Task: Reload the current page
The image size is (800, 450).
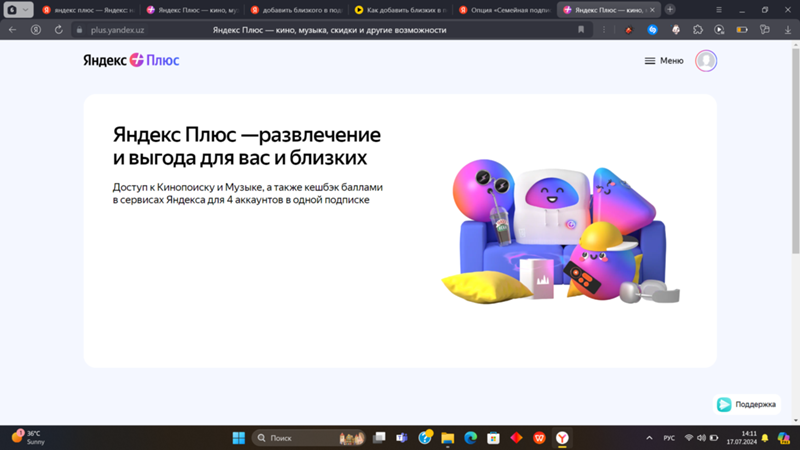Action: click(59, 30)
